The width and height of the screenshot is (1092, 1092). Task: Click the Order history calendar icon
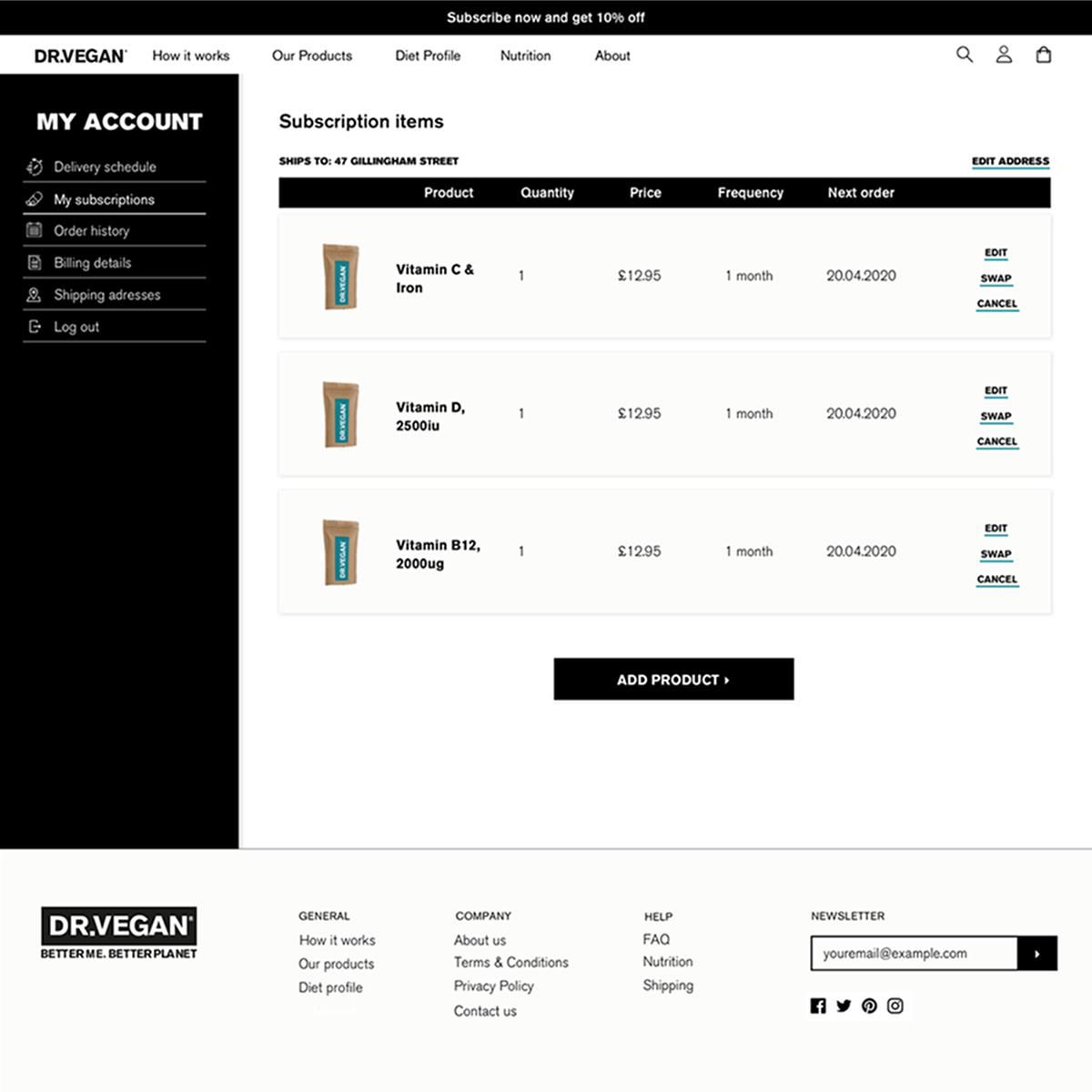(35, 230)
